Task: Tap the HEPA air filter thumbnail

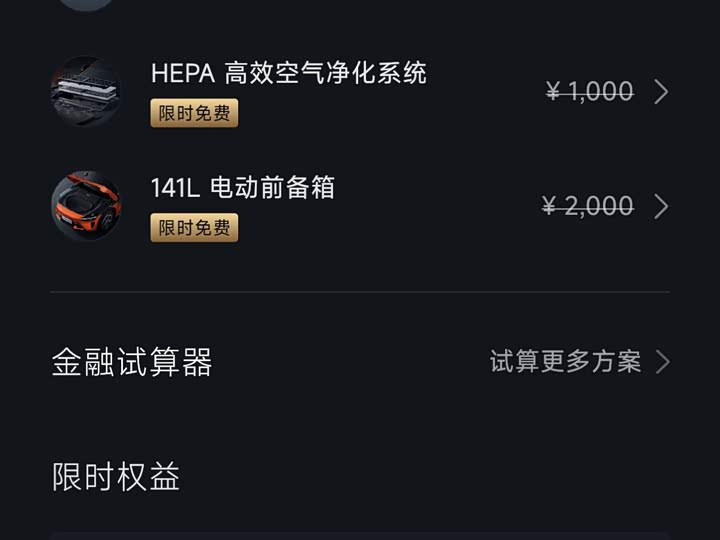Action: pos(86,92)
